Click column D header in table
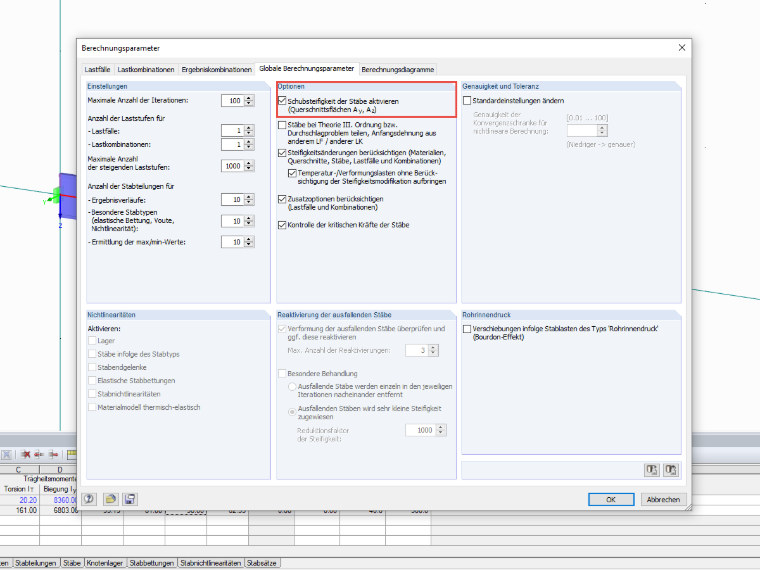 click(x=59, y=469)
